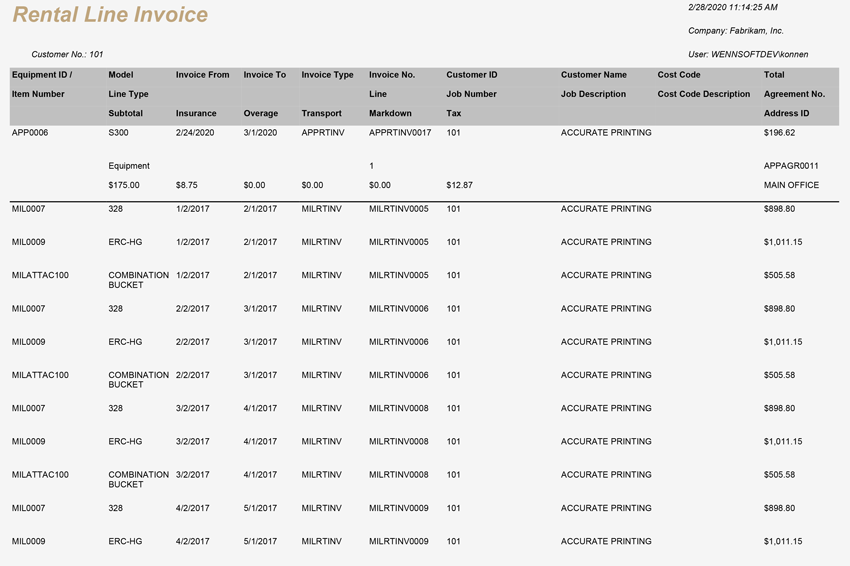850x566 pixels.
Task: Click the Company: Fabrikam, Inc. text
Action: tap(736, 31)
